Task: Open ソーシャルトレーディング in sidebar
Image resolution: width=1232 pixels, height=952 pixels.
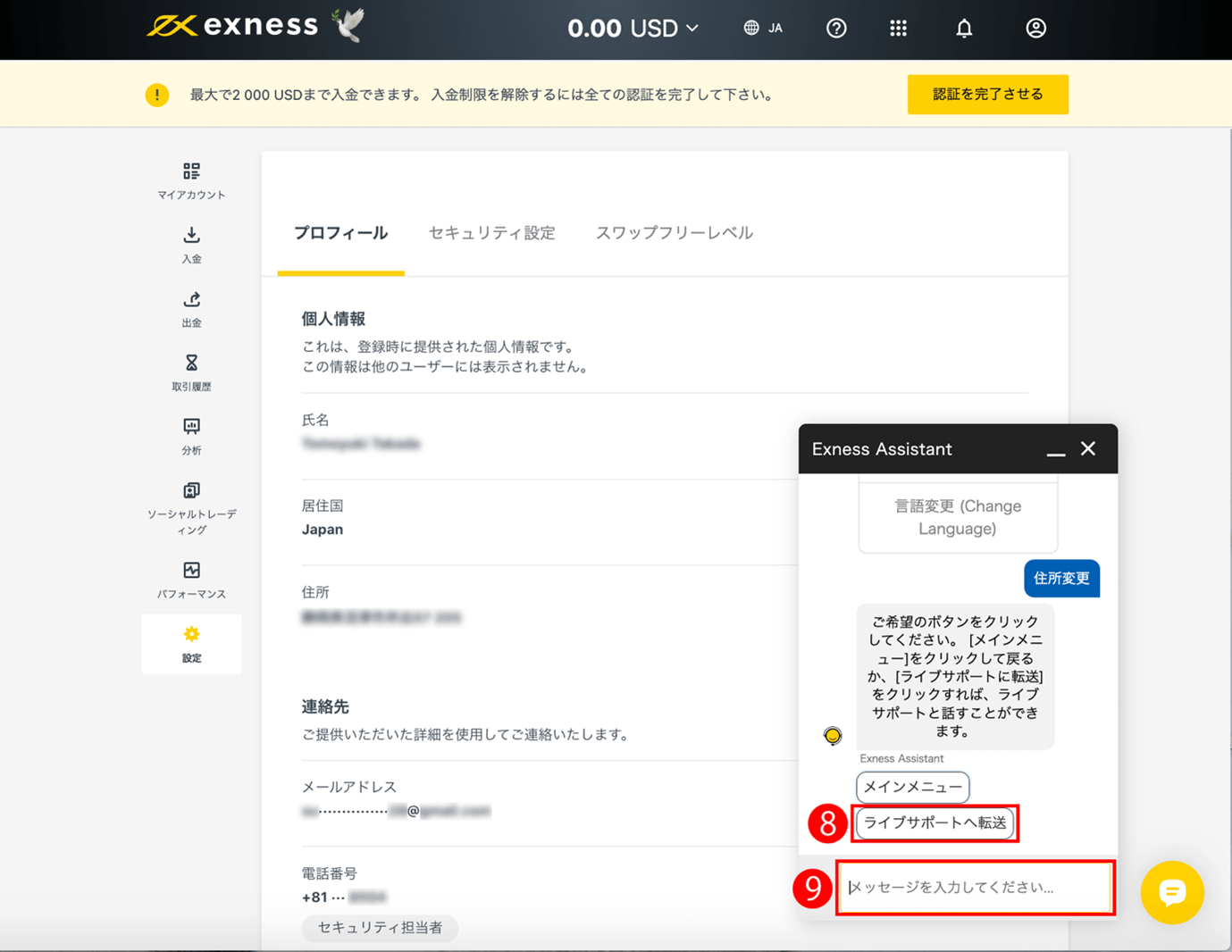Action: (191, 509)
